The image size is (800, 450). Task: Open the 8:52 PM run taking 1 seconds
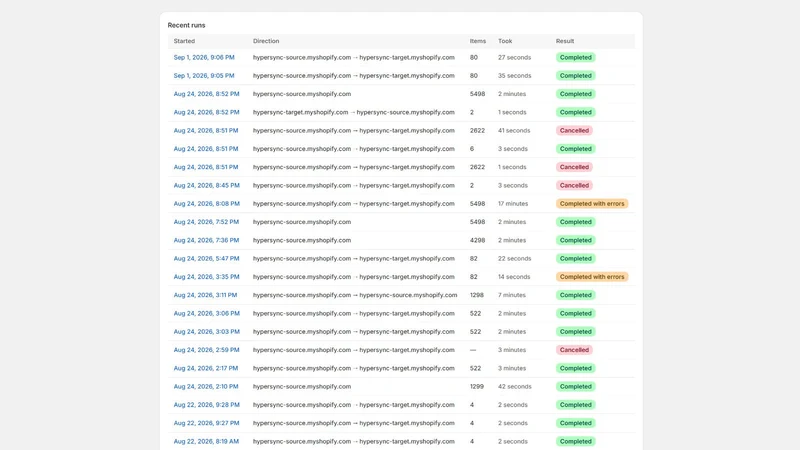206,112
